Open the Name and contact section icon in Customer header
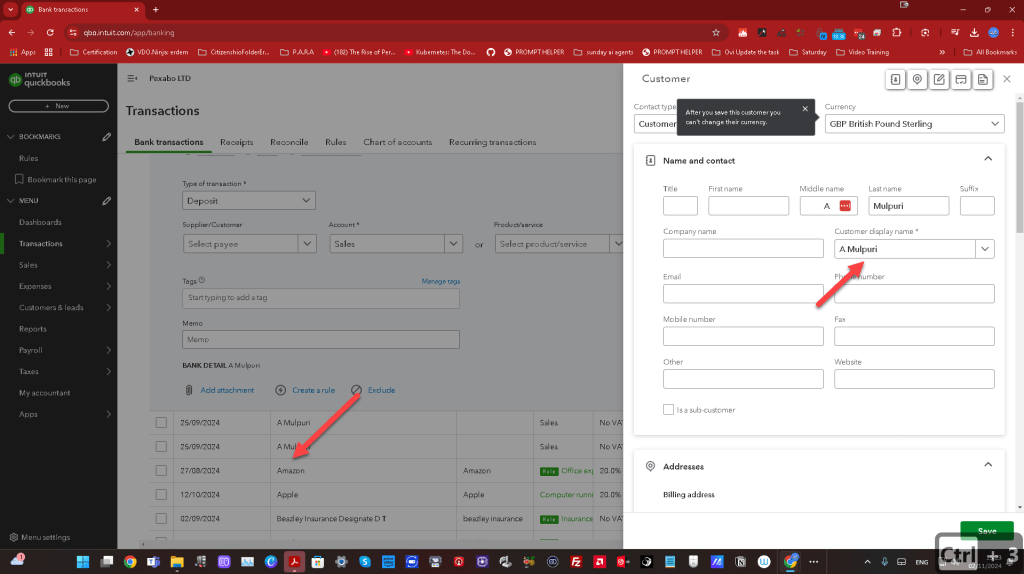The width and height of the screenshot is (1024, 574). [x=895, y=79]
